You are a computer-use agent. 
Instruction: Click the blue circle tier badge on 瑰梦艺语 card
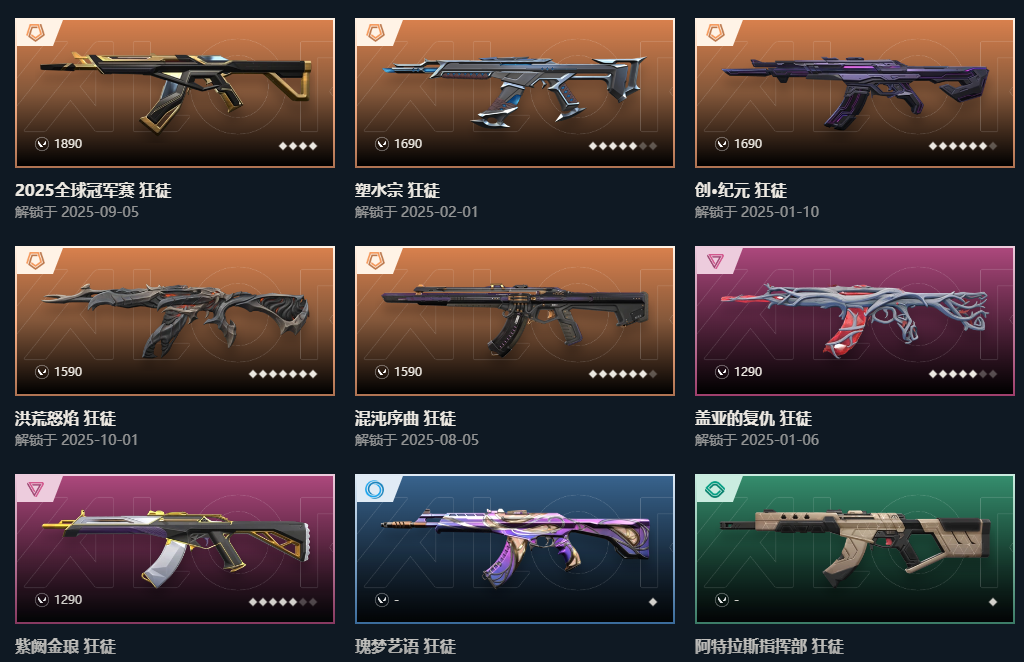[375, 489]
